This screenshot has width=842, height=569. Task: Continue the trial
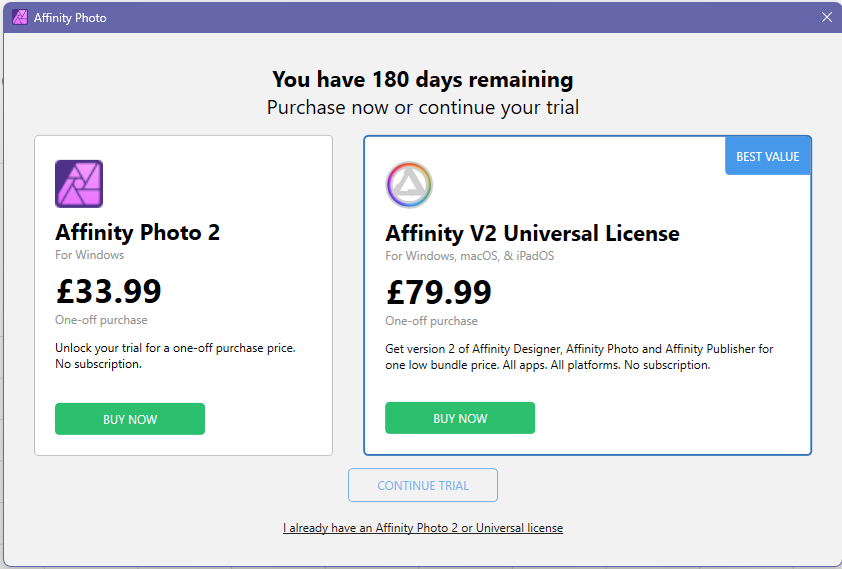(x=423, y=485)
